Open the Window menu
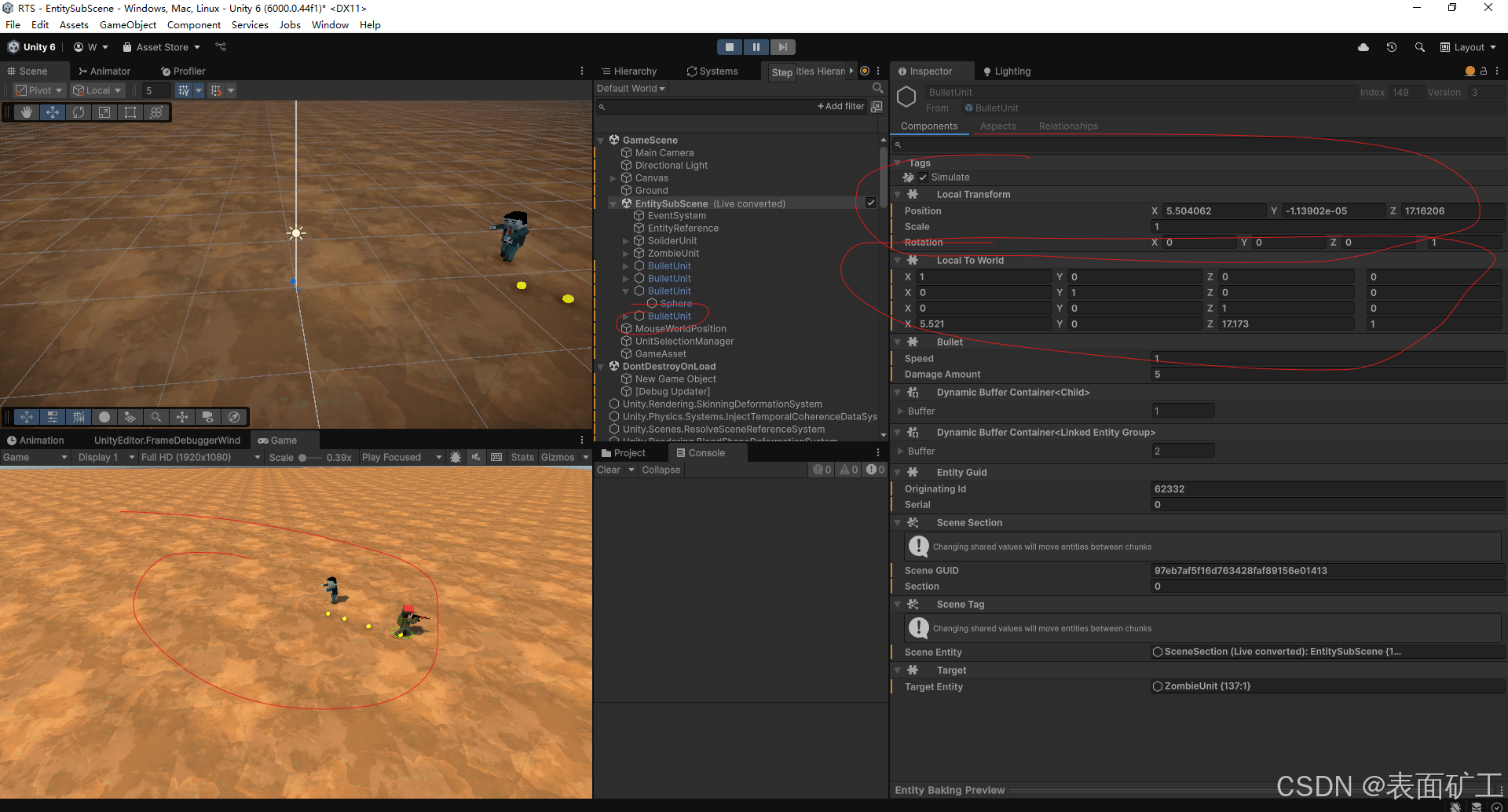The width and height of the screenshot is (1508, 812). [x=330, y=24]
